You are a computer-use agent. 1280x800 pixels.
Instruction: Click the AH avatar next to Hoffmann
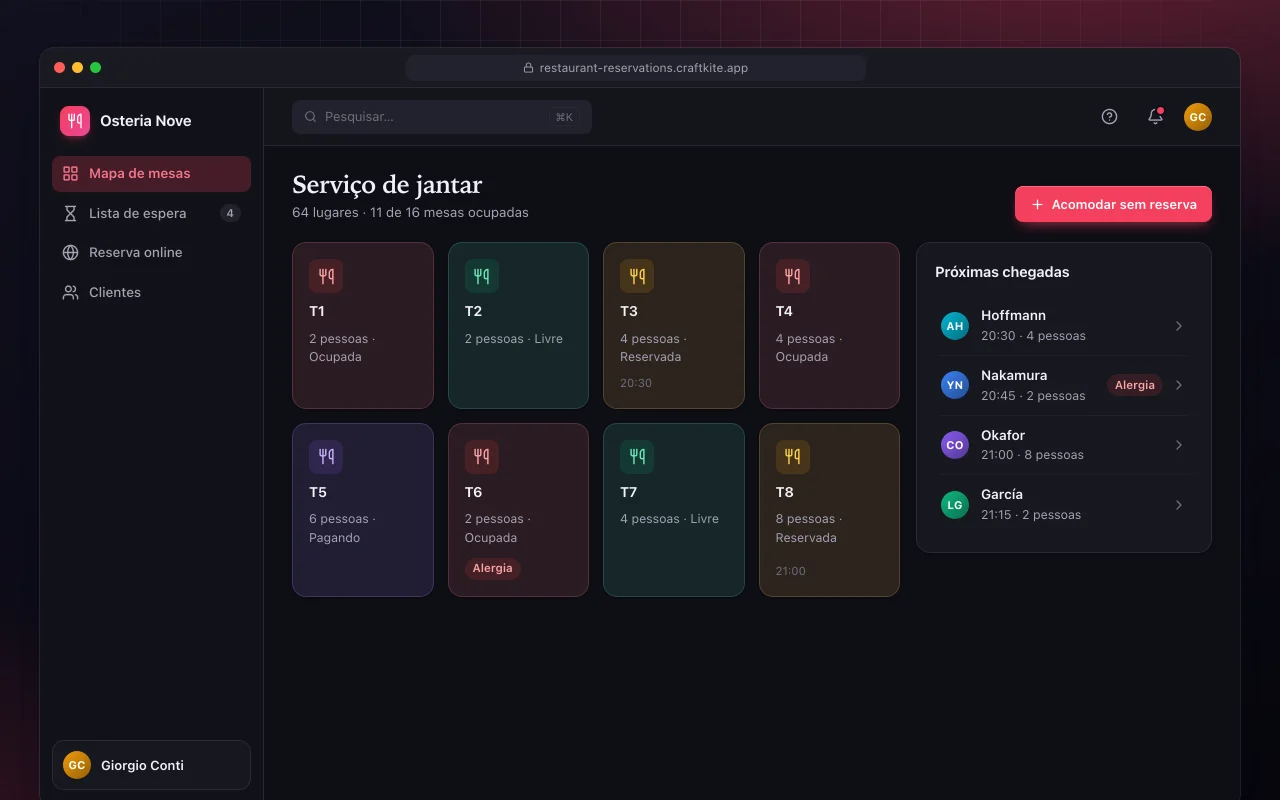(x=955, y=326)
